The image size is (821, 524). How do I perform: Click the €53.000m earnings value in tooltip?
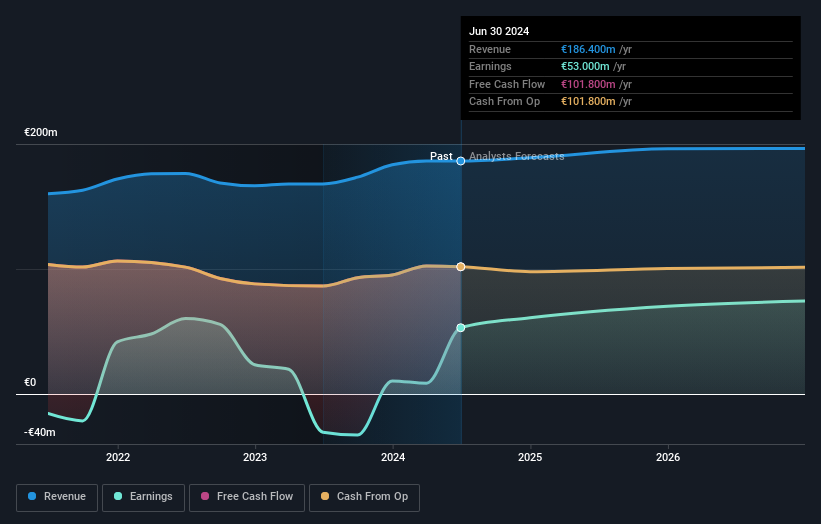point(585,66)
